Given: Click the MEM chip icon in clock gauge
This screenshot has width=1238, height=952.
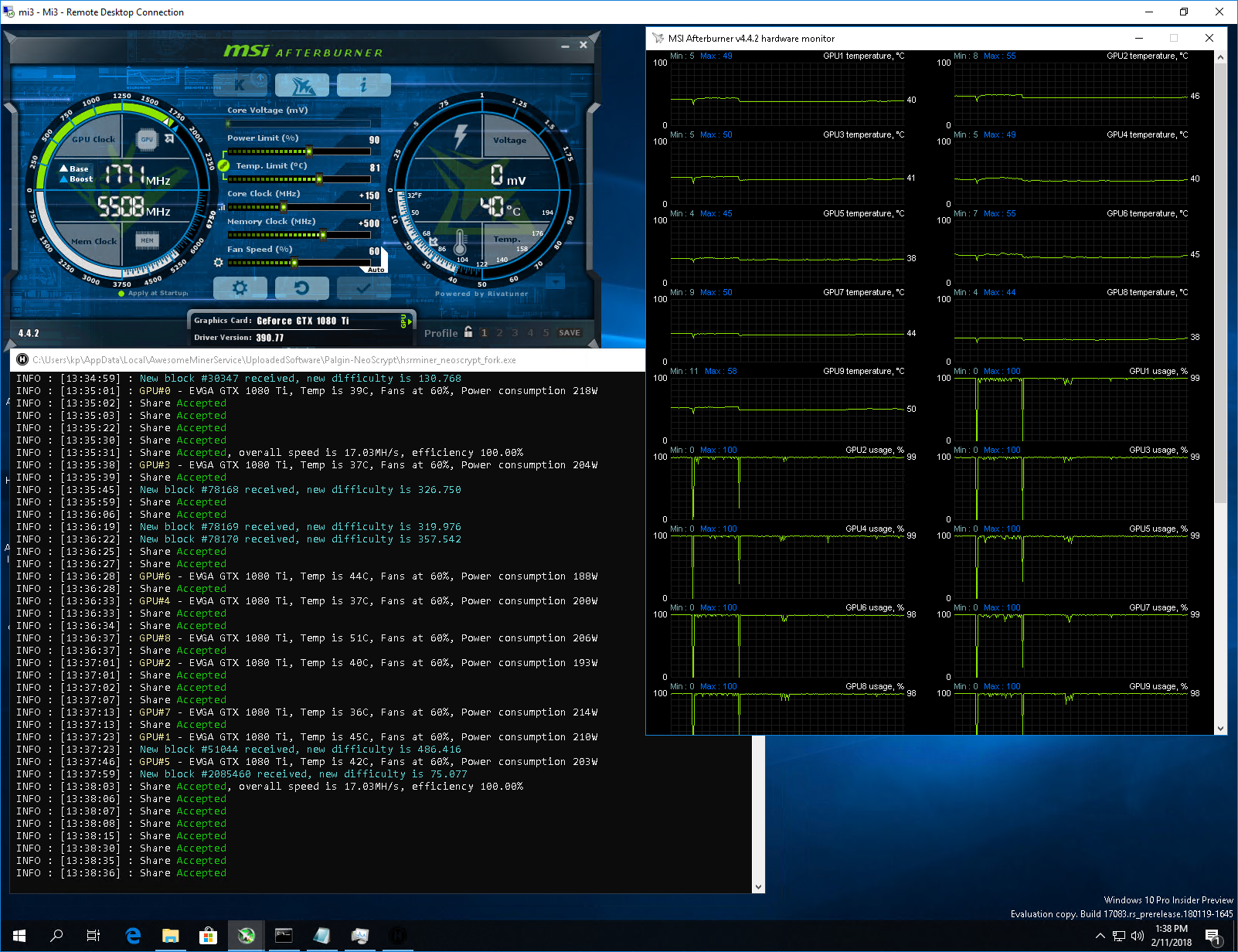Looking at the screenshot, I should coord(147,240).
